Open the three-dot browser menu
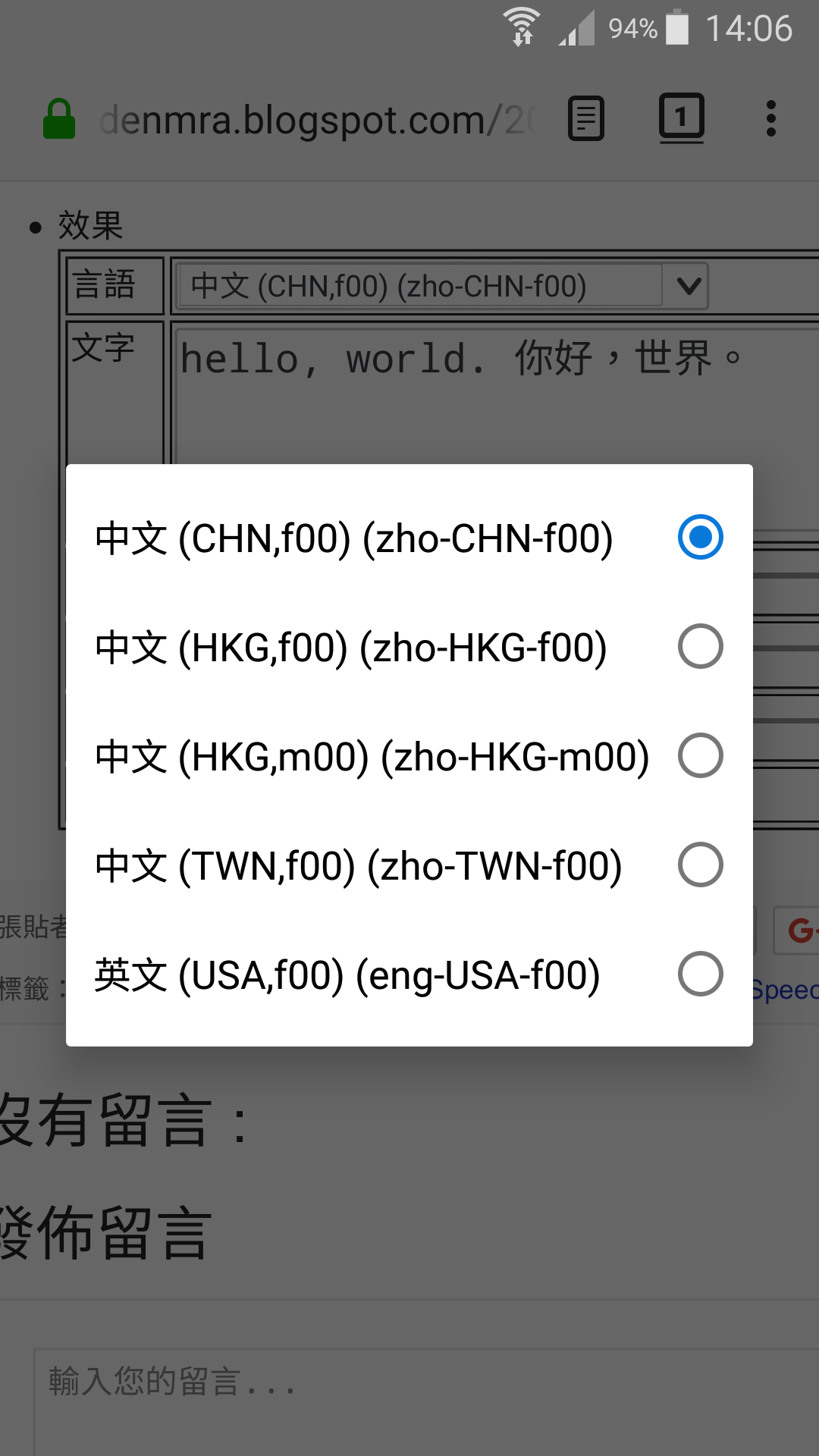The height and width of the screenshot is (1456, 819). 771,119
